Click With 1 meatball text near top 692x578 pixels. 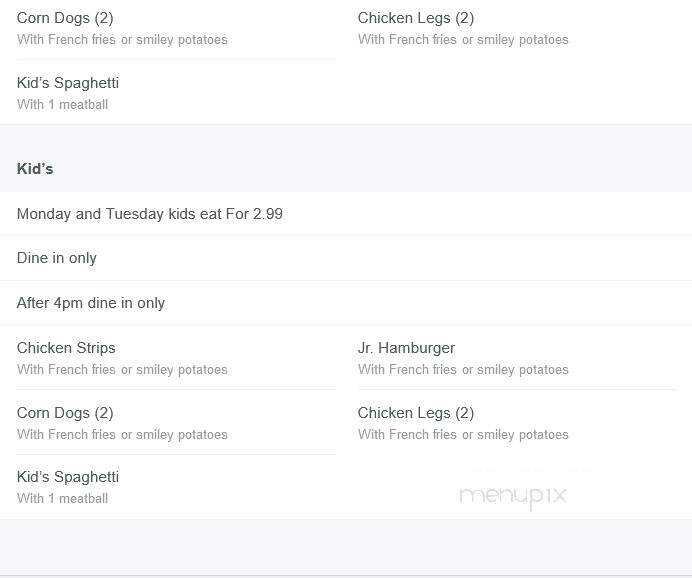point(63,105)
